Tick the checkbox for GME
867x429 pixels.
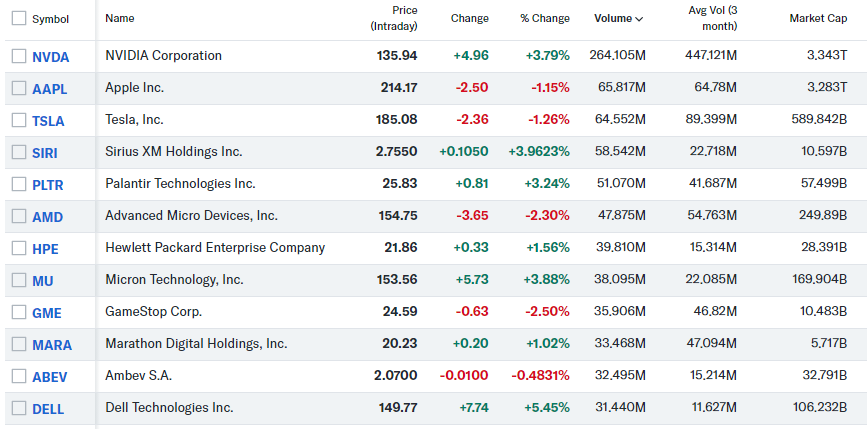18,312
